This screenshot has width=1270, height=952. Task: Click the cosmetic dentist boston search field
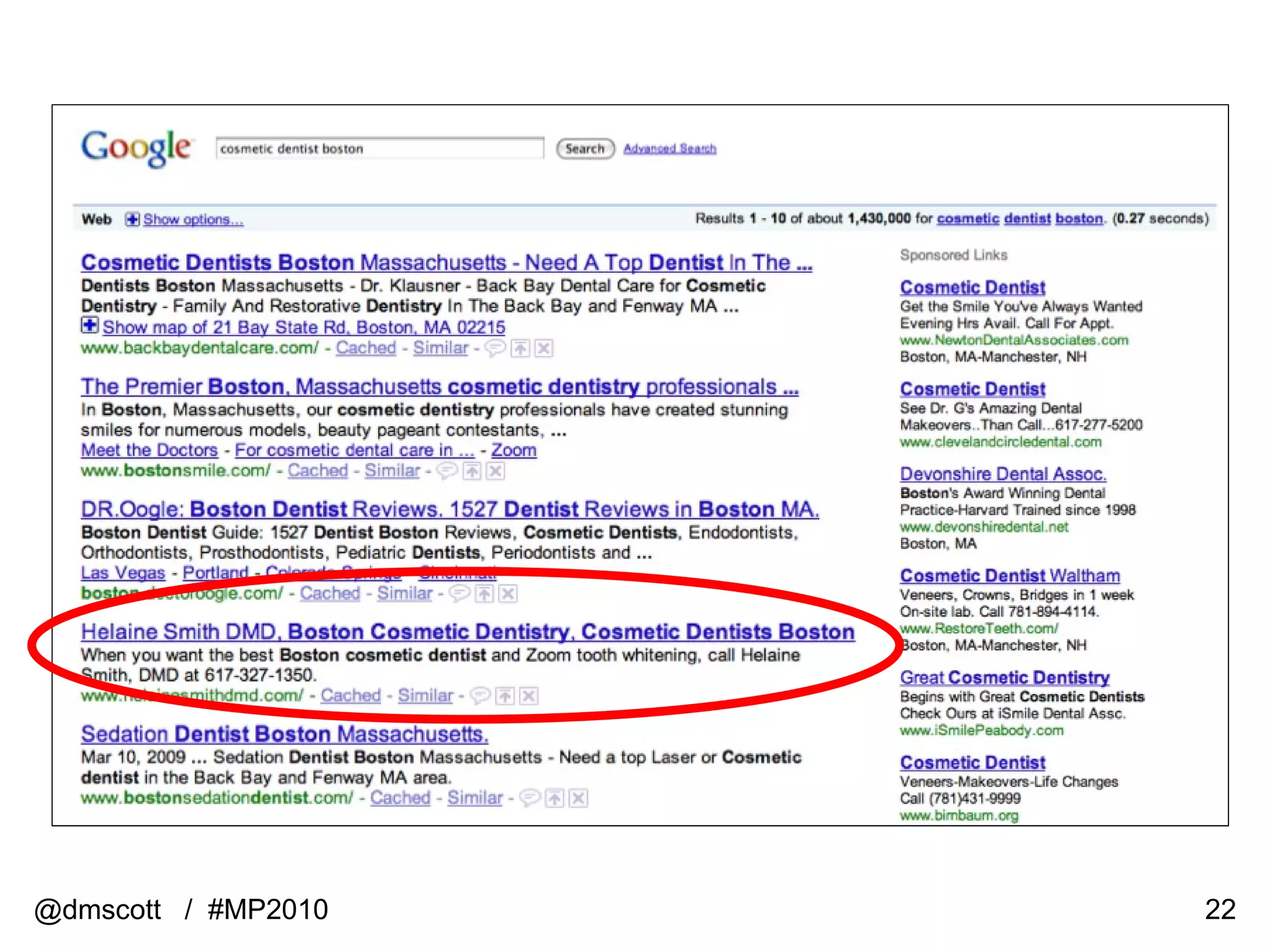380,149
